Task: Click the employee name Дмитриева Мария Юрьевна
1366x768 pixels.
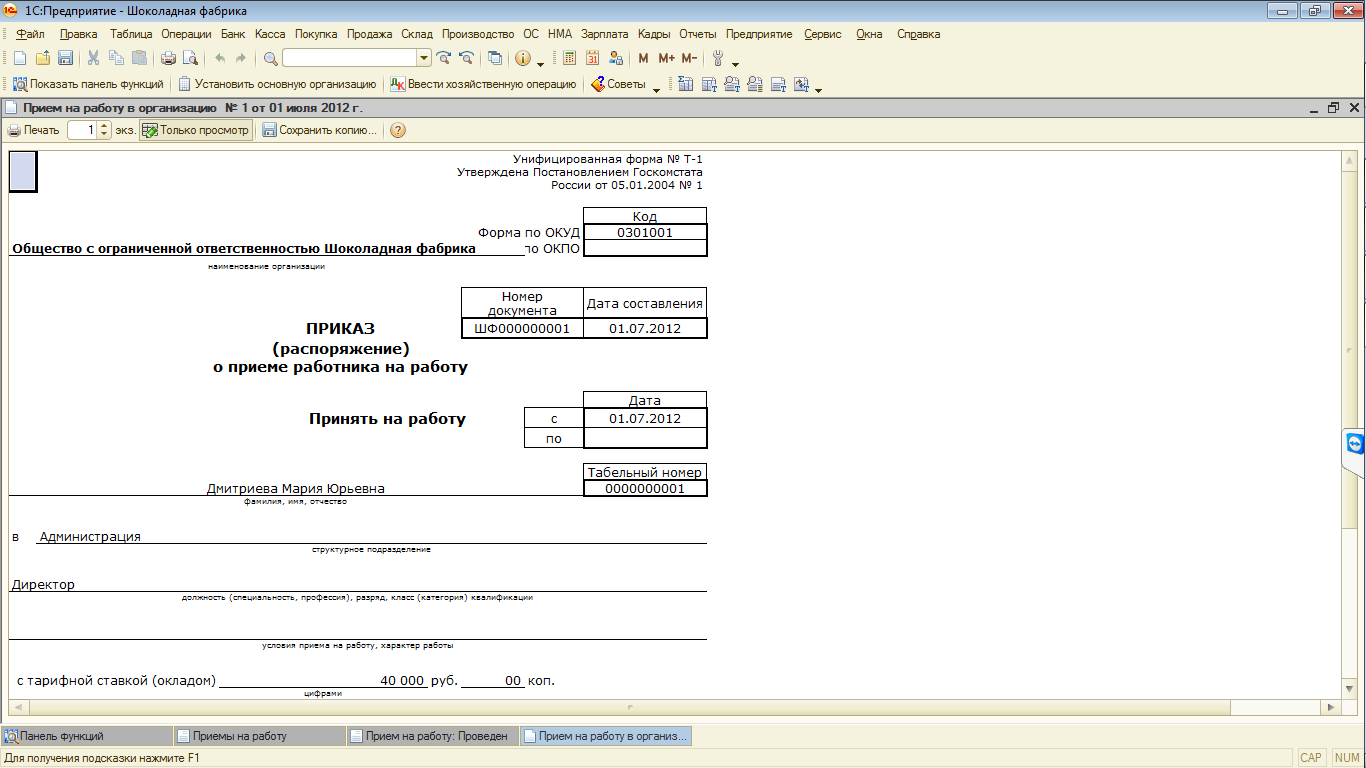Action: (x=295, y=489)
